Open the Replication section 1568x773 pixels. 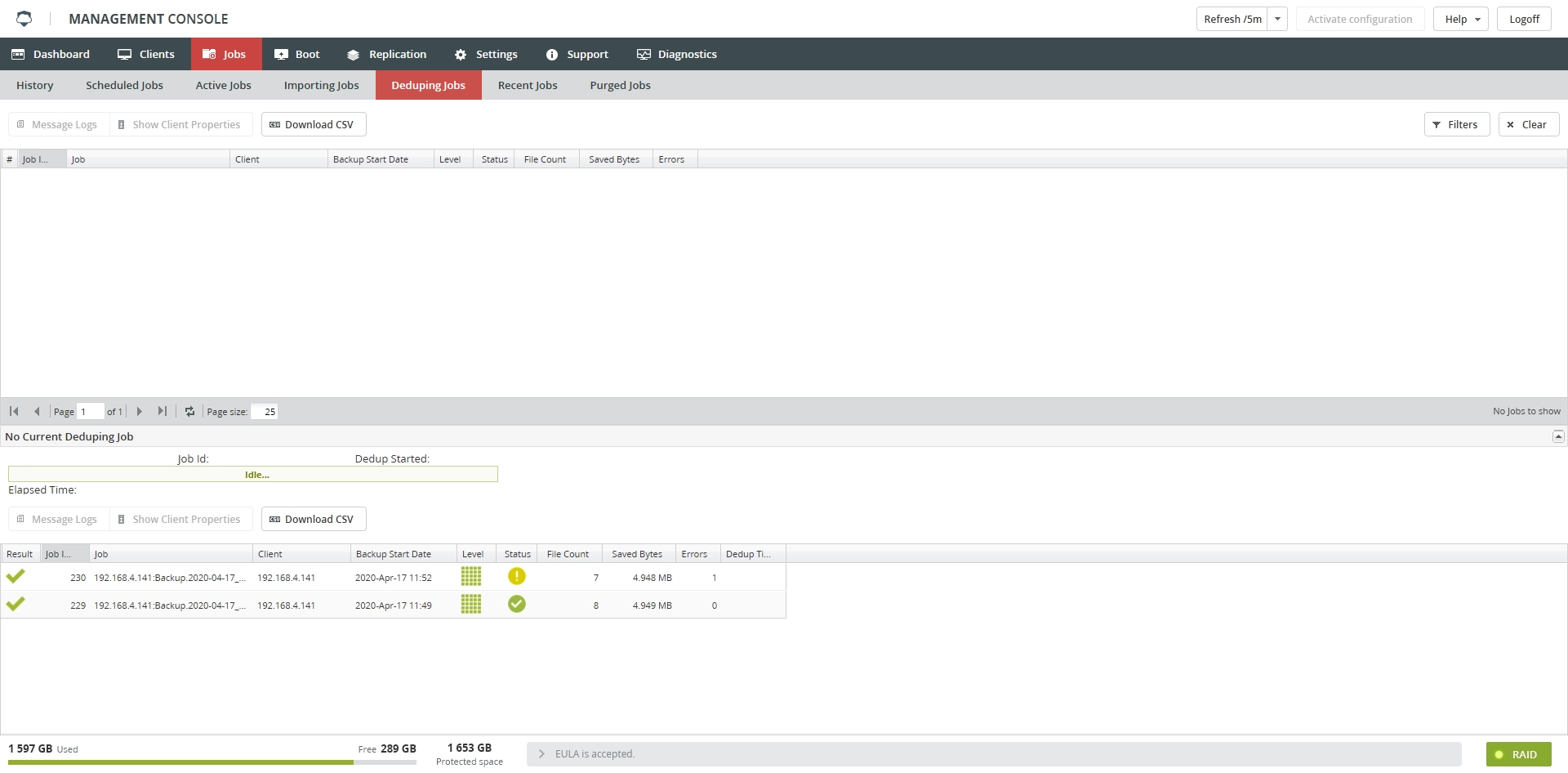pos(387,54)
